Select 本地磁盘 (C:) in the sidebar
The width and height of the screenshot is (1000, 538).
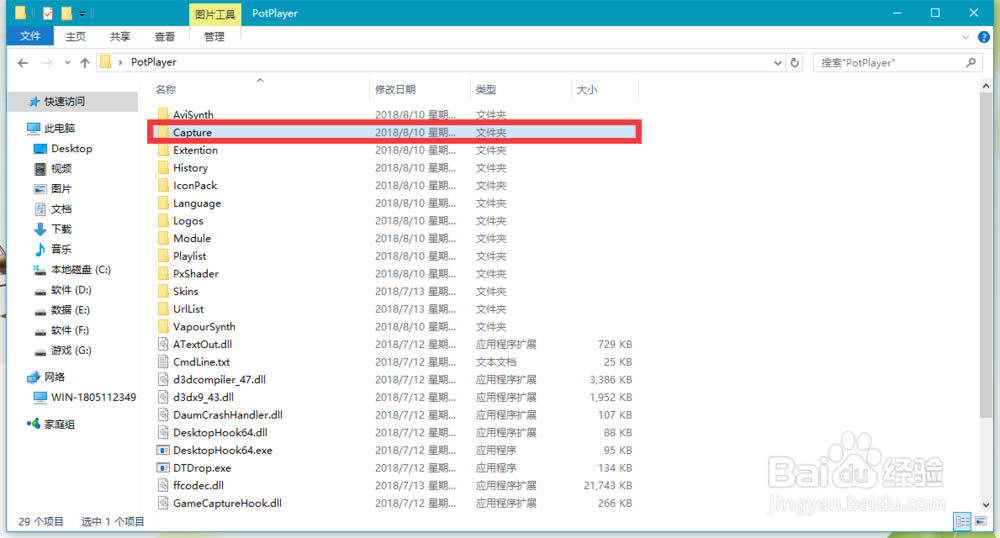80,269
